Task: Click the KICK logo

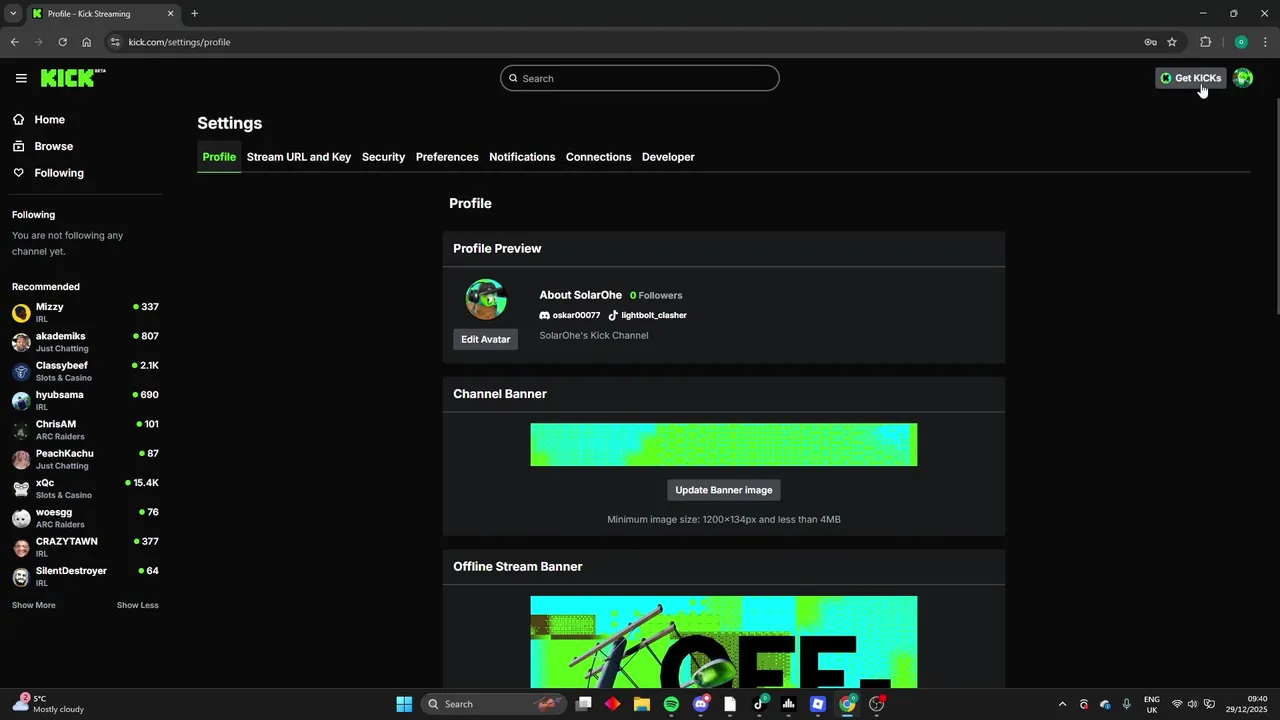Action: click(73, 78)
